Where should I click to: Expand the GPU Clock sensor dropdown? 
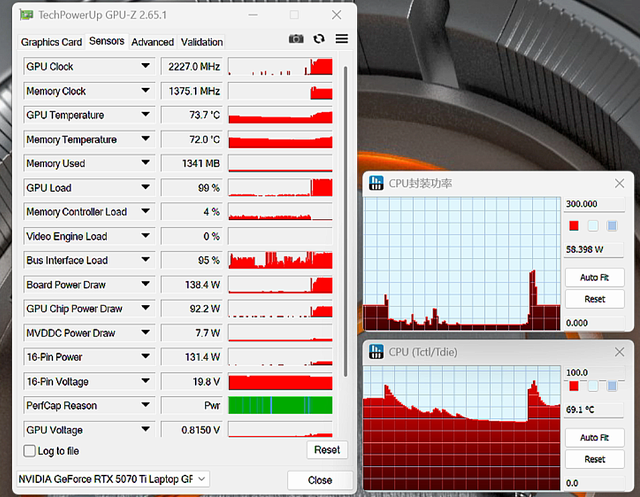[145, 67]
